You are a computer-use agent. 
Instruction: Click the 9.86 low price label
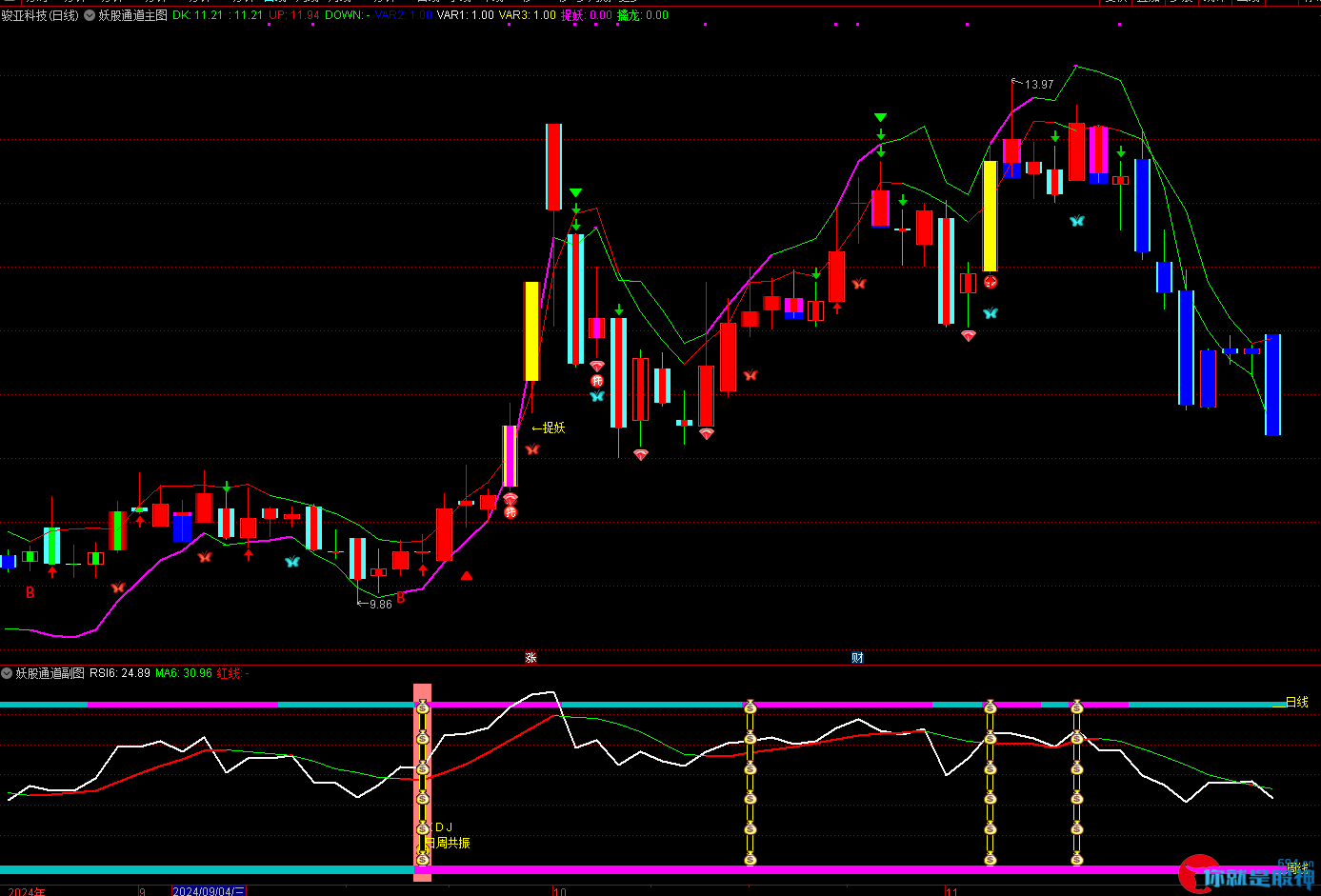click(380, 605)
